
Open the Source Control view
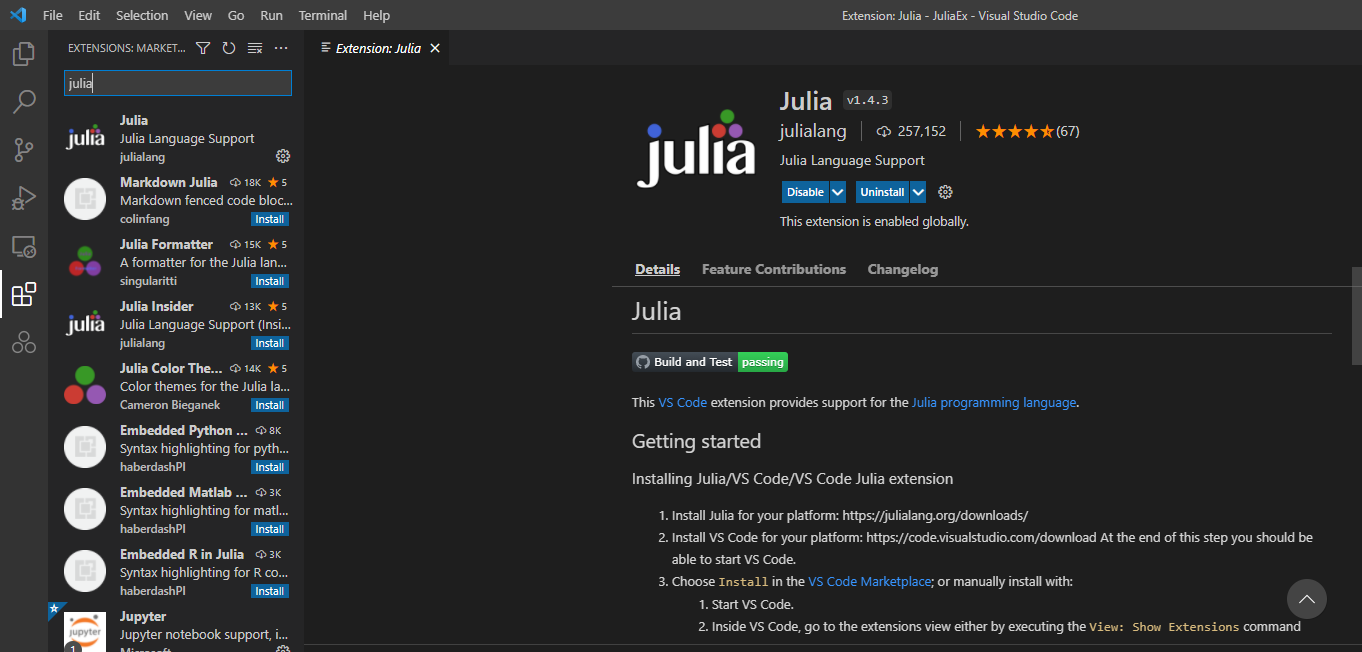[x=24, y=150]
